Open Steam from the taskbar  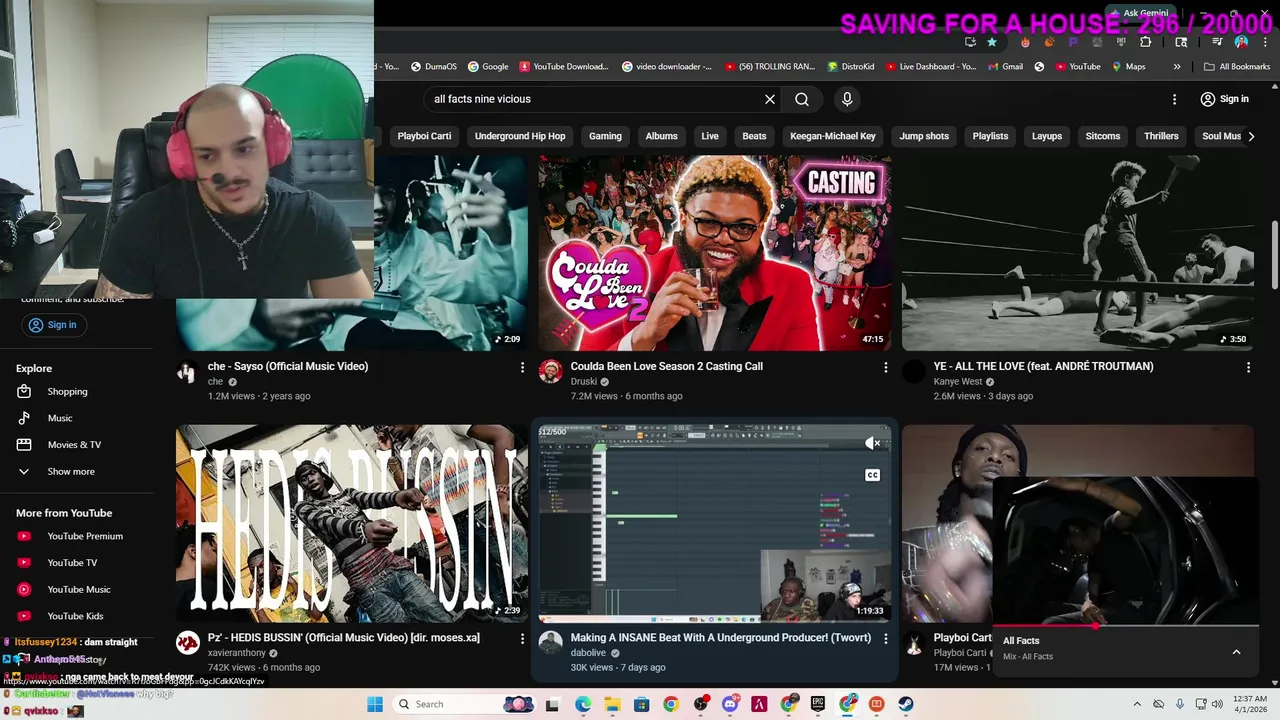pos(906,704)
